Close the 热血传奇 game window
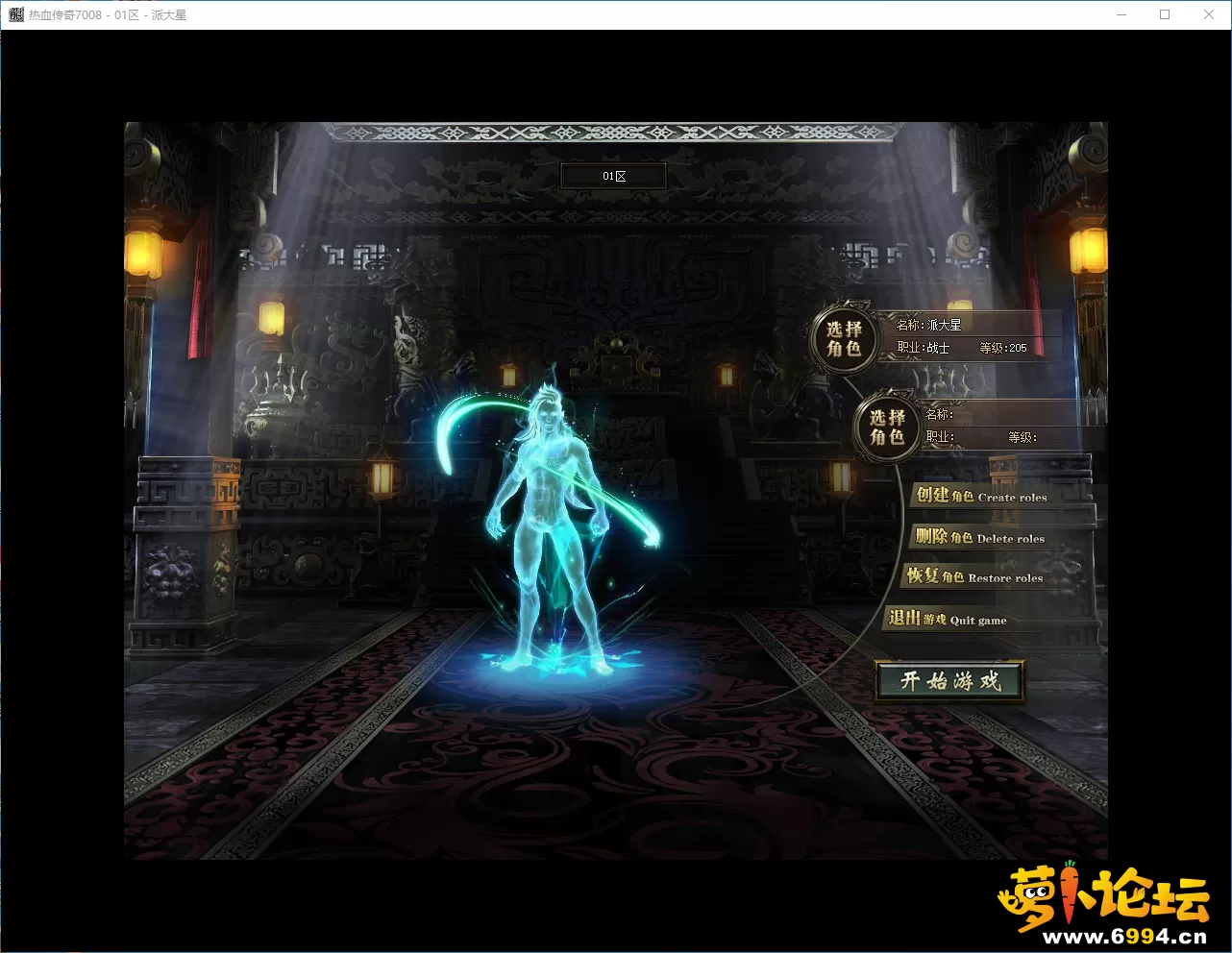 [x=1209, y=14]
